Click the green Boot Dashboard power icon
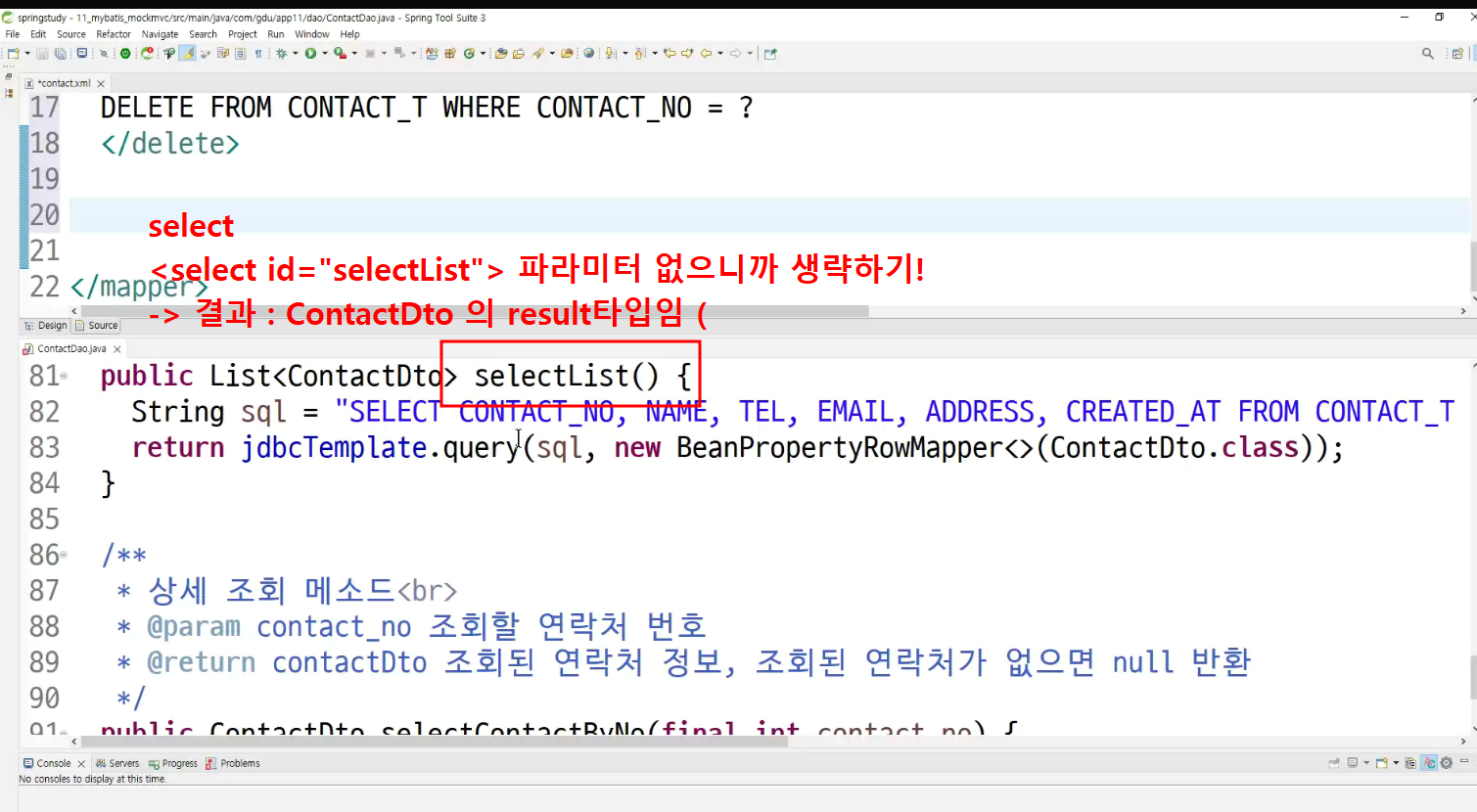1477x812 pixels. [125, 54]
